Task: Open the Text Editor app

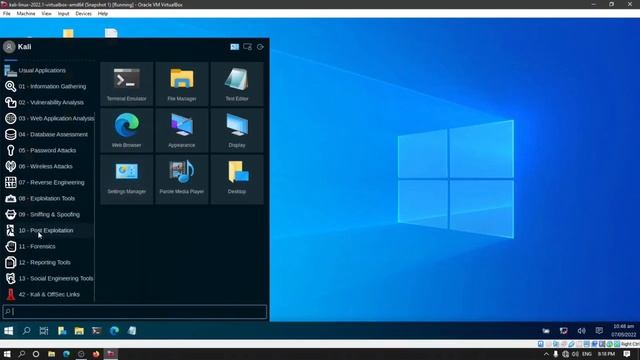Action: 237,84
